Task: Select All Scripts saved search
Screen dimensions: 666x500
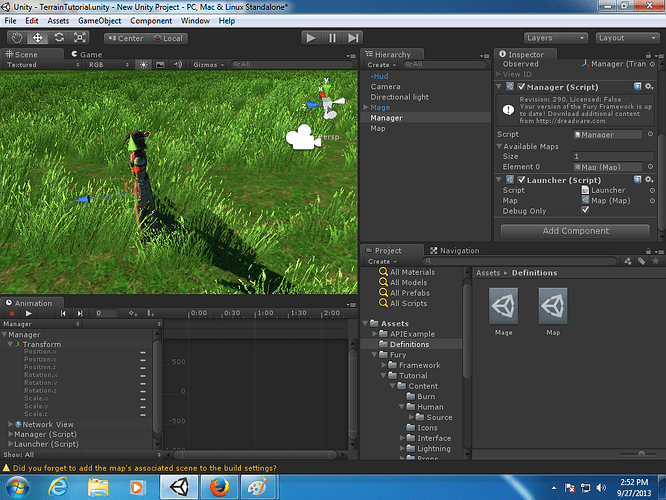Action: click(x=403, y=303)
